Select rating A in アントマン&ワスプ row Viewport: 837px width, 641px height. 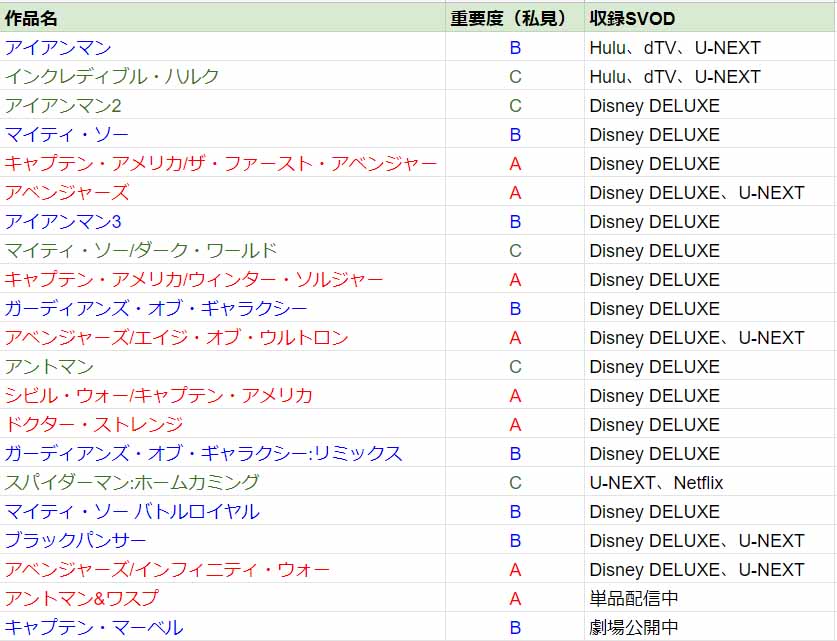pyautogui.click(x=515, y=598)
